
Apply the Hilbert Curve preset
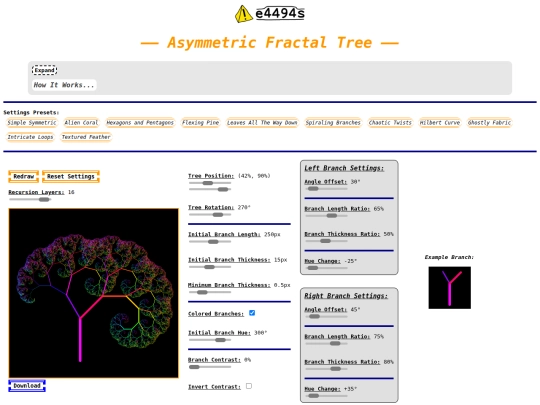(x=440, y=123)
